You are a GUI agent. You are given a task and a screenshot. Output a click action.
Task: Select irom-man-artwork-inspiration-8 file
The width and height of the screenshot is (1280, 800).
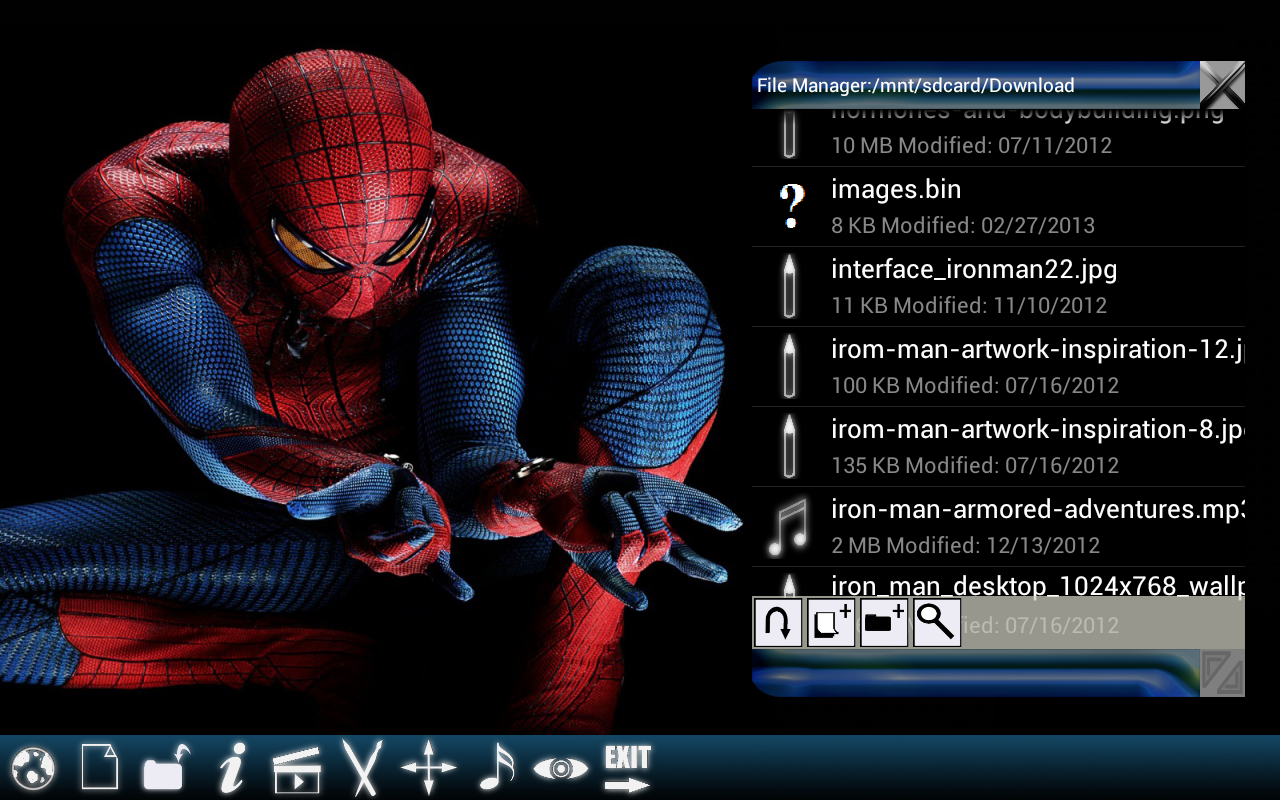pyautogui.click(x=998, y=447)
